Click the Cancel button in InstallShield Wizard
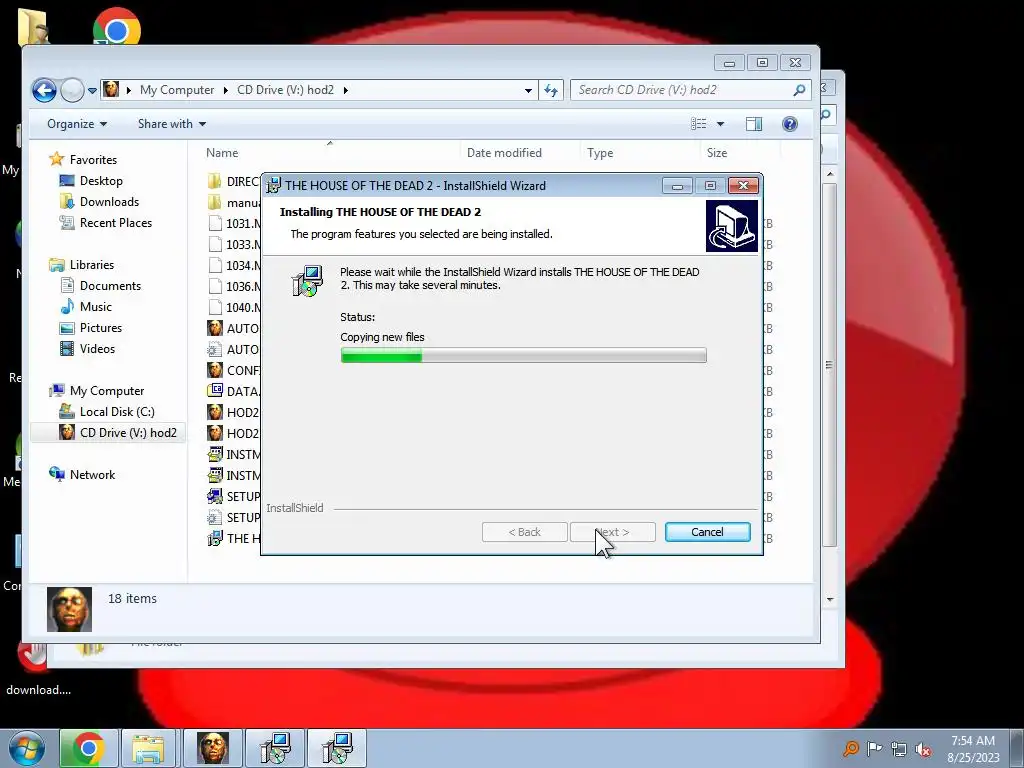The image size is (1024, 768). click(707, 532)
